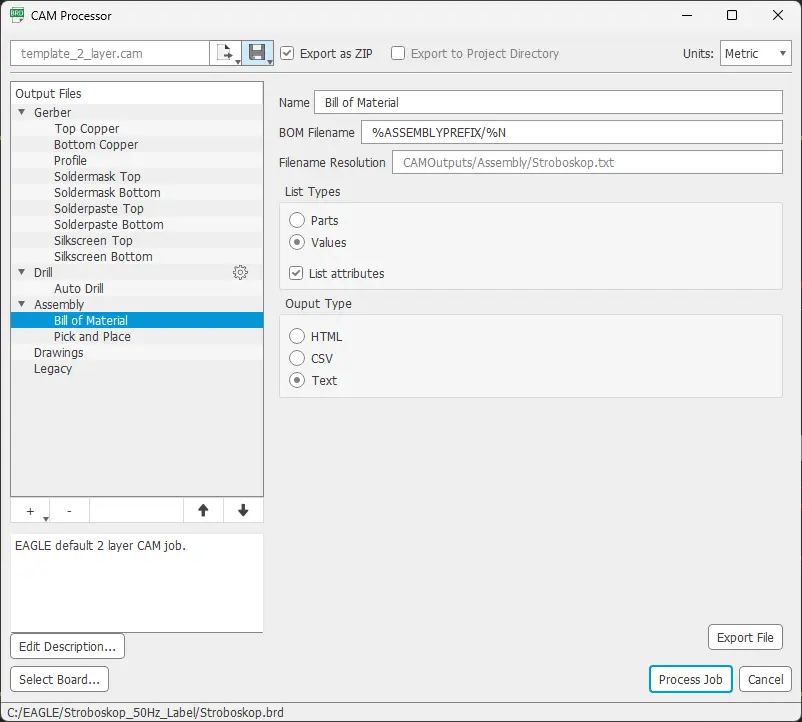The image size is (802, 722).
Task: Open the Units dropdown
Action: tap(755, 54)
